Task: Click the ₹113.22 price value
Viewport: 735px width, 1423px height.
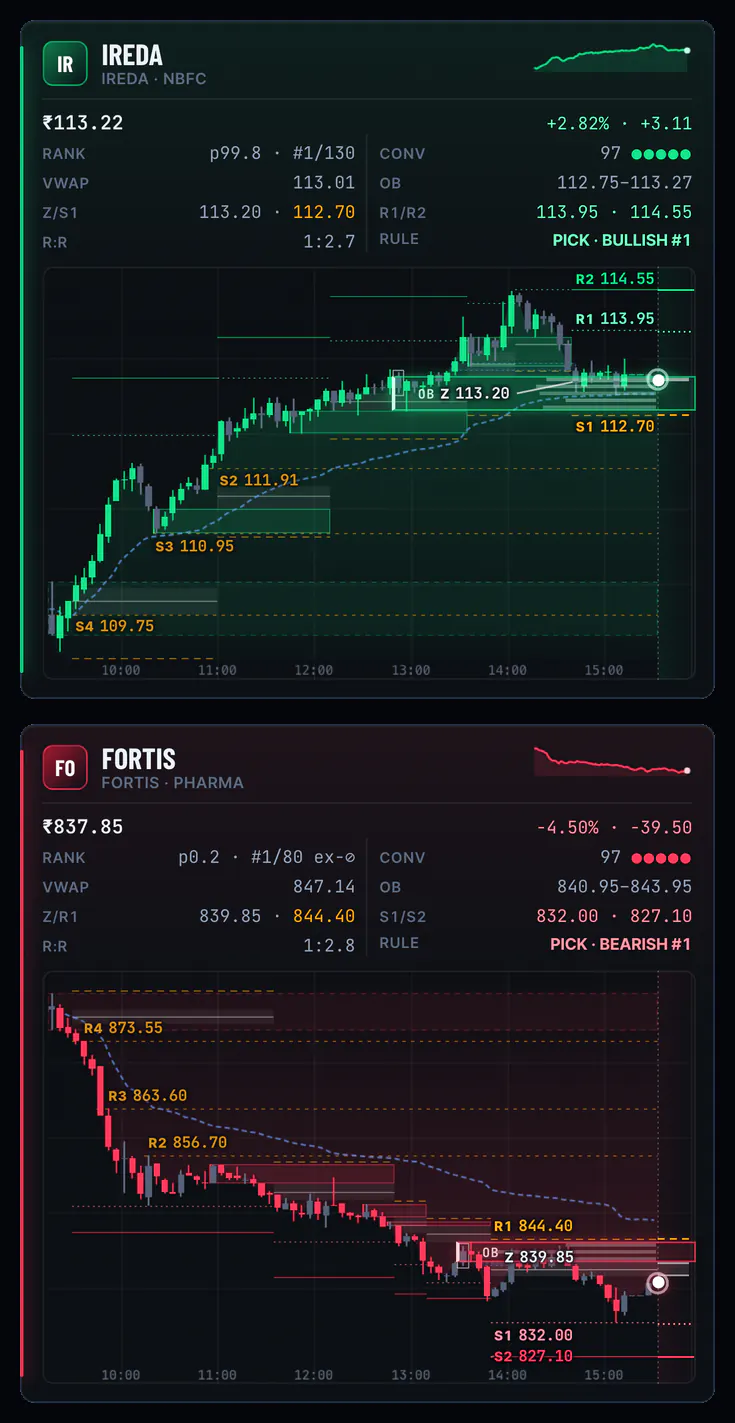Action: point(83,123)
